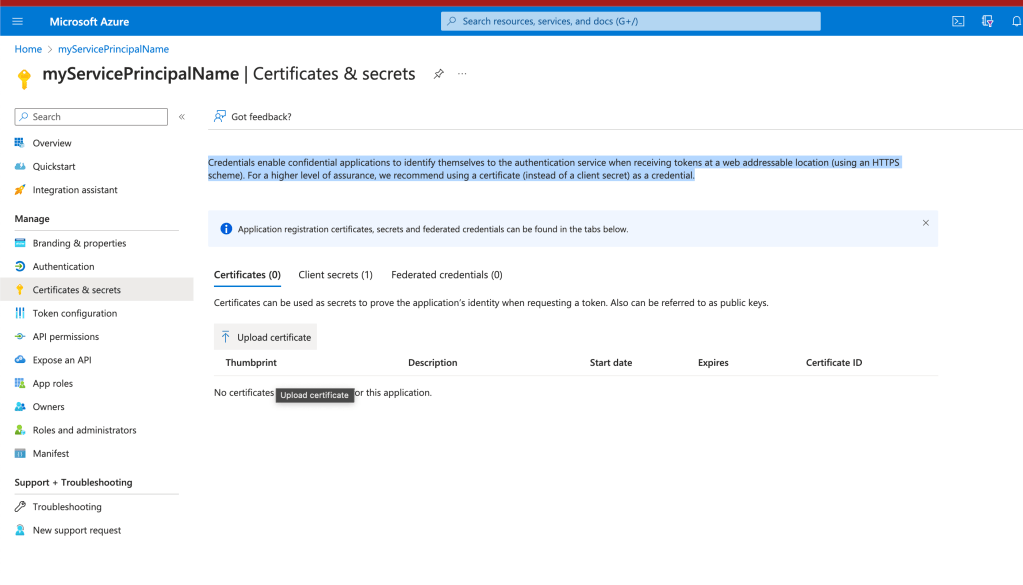Click the Support + Troubleshooting heading
1023x585 pixels.
[73, 482]
